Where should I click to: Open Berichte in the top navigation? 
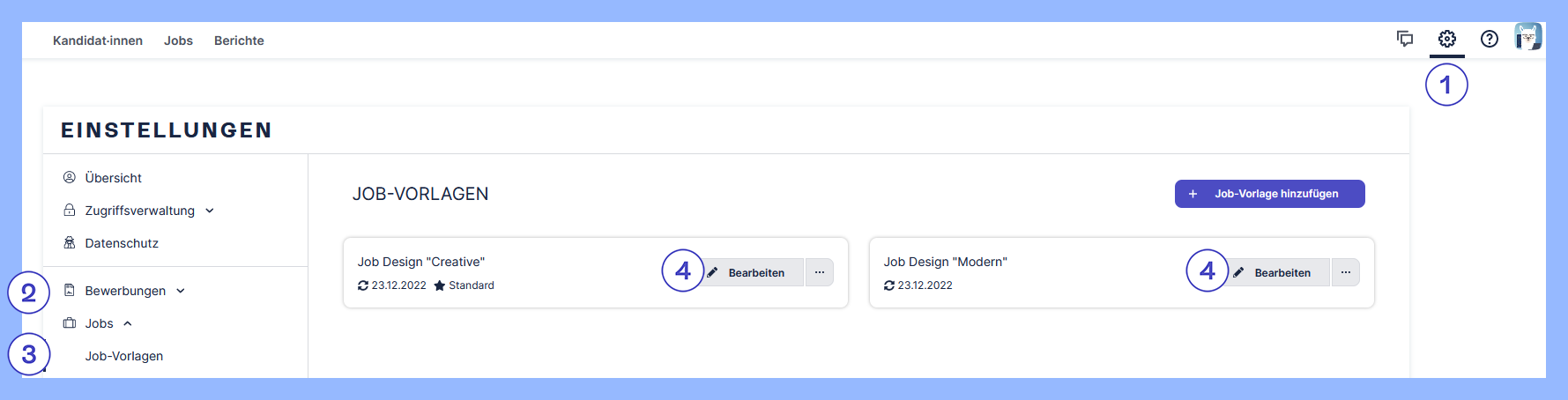[x=239, y=41]
